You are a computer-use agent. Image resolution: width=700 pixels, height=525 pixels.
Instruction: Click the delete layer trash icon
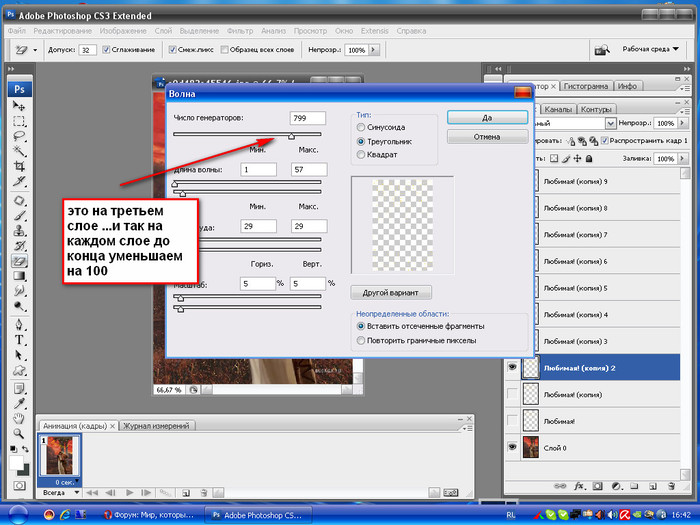[671, 486]
